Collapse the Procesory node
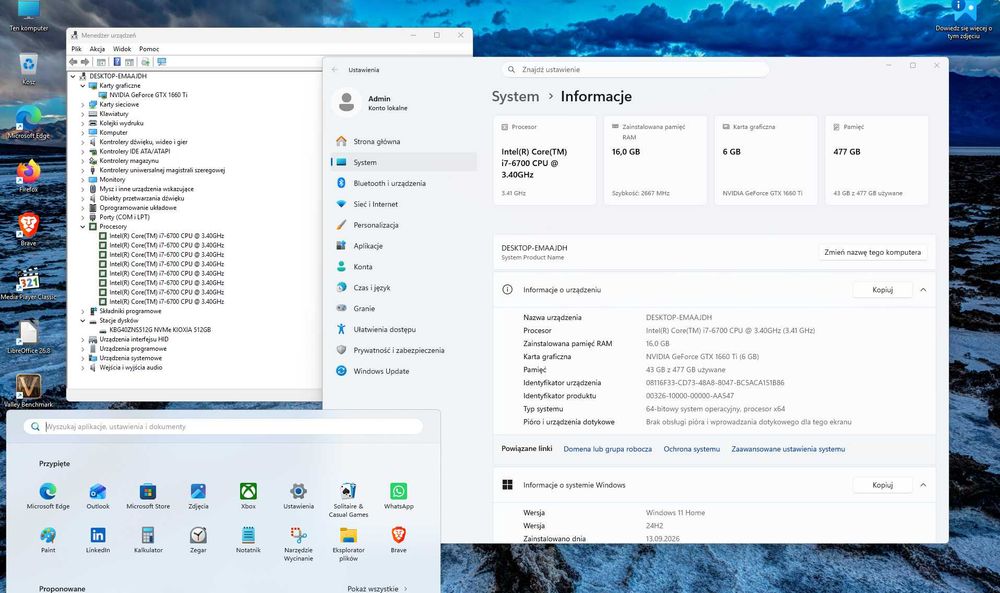 click(83, 226)
